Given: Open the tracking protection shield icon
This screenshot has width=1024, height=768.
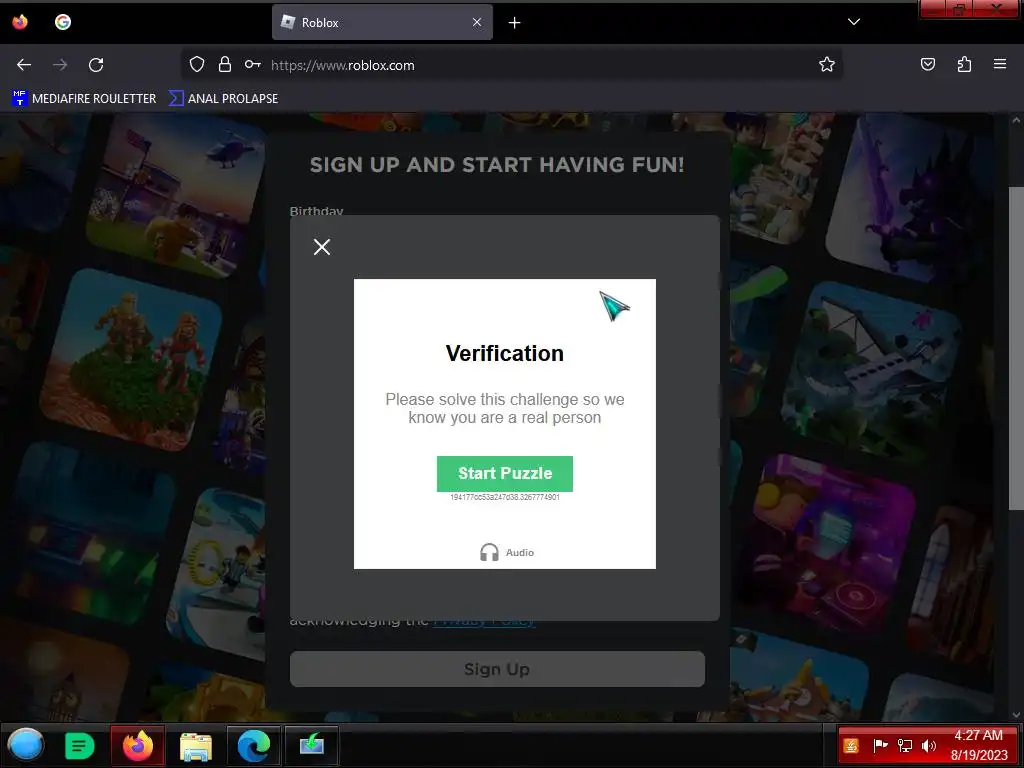Looking at the screenshot, I should [x=197, y=64].
